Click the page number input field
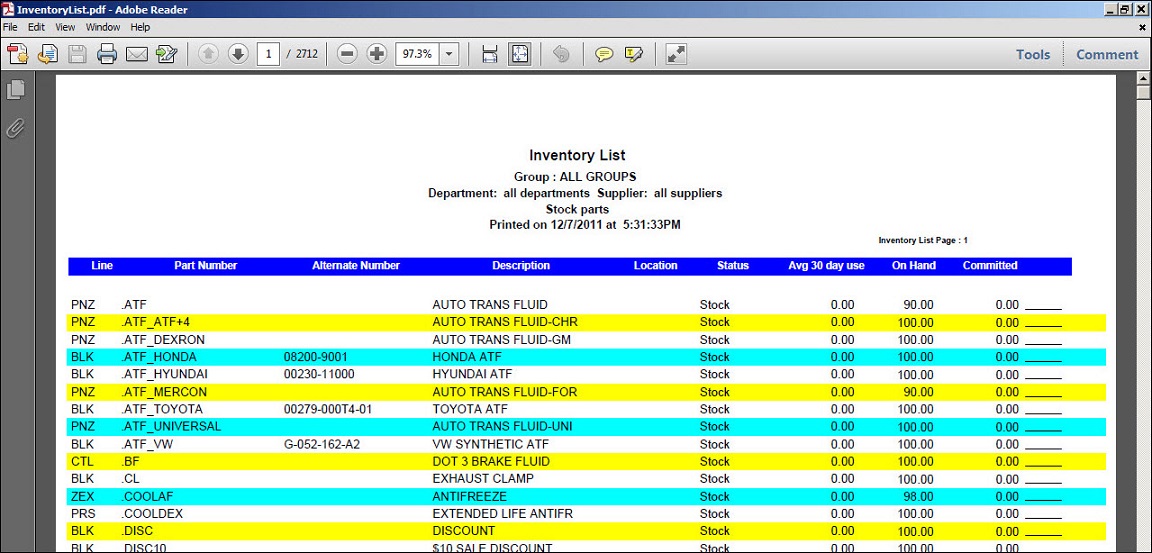1152x553 pixels. pyautogui.click(x=268, y=54)
